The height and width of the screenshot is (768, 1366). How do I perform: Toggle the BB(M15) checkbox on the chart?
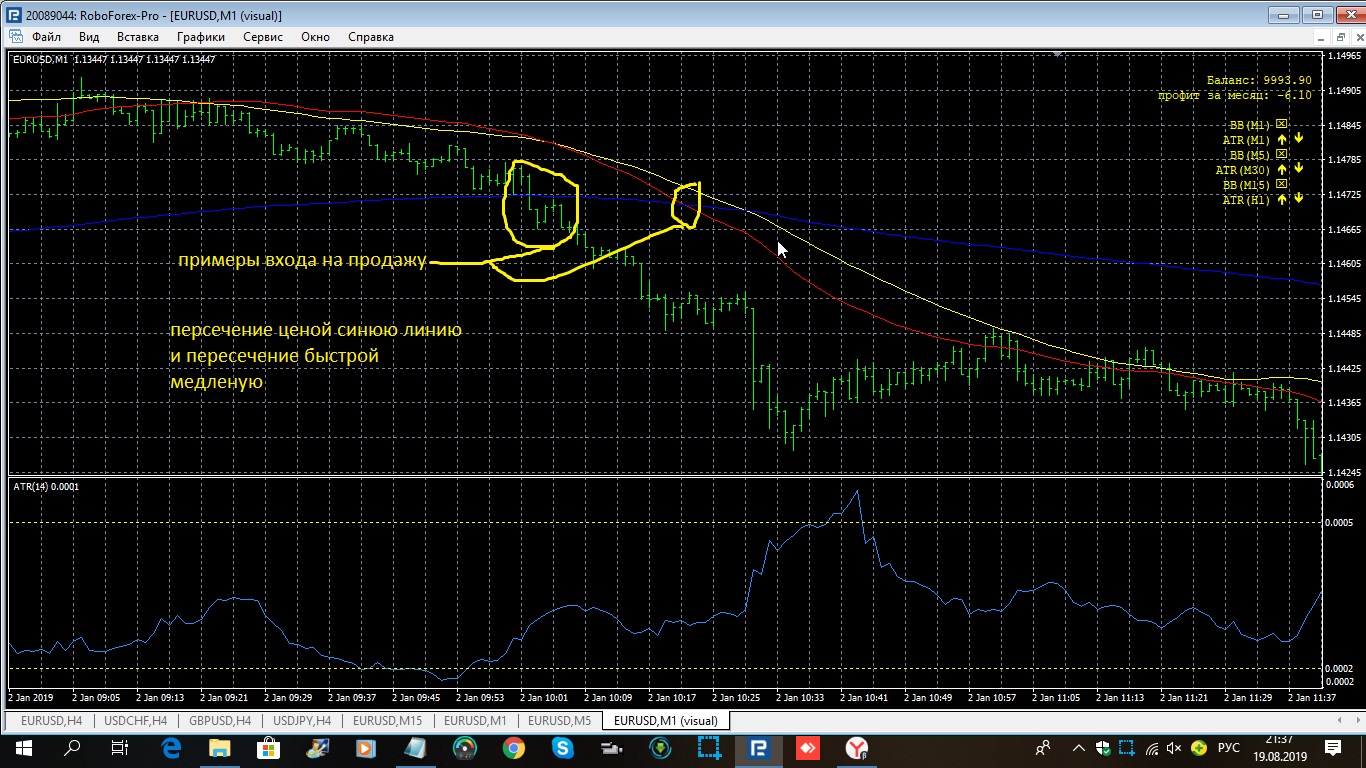click(x=1282, y=185)
